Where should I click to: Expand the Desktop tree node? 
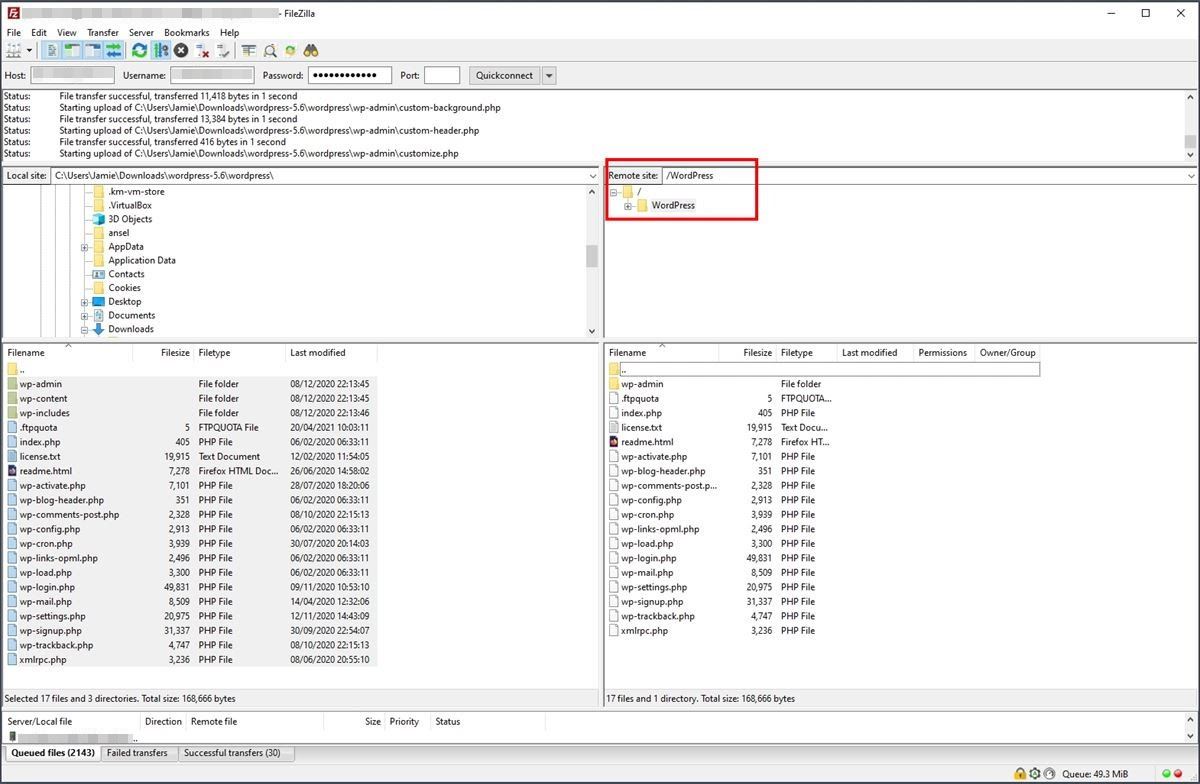point(85,302)
